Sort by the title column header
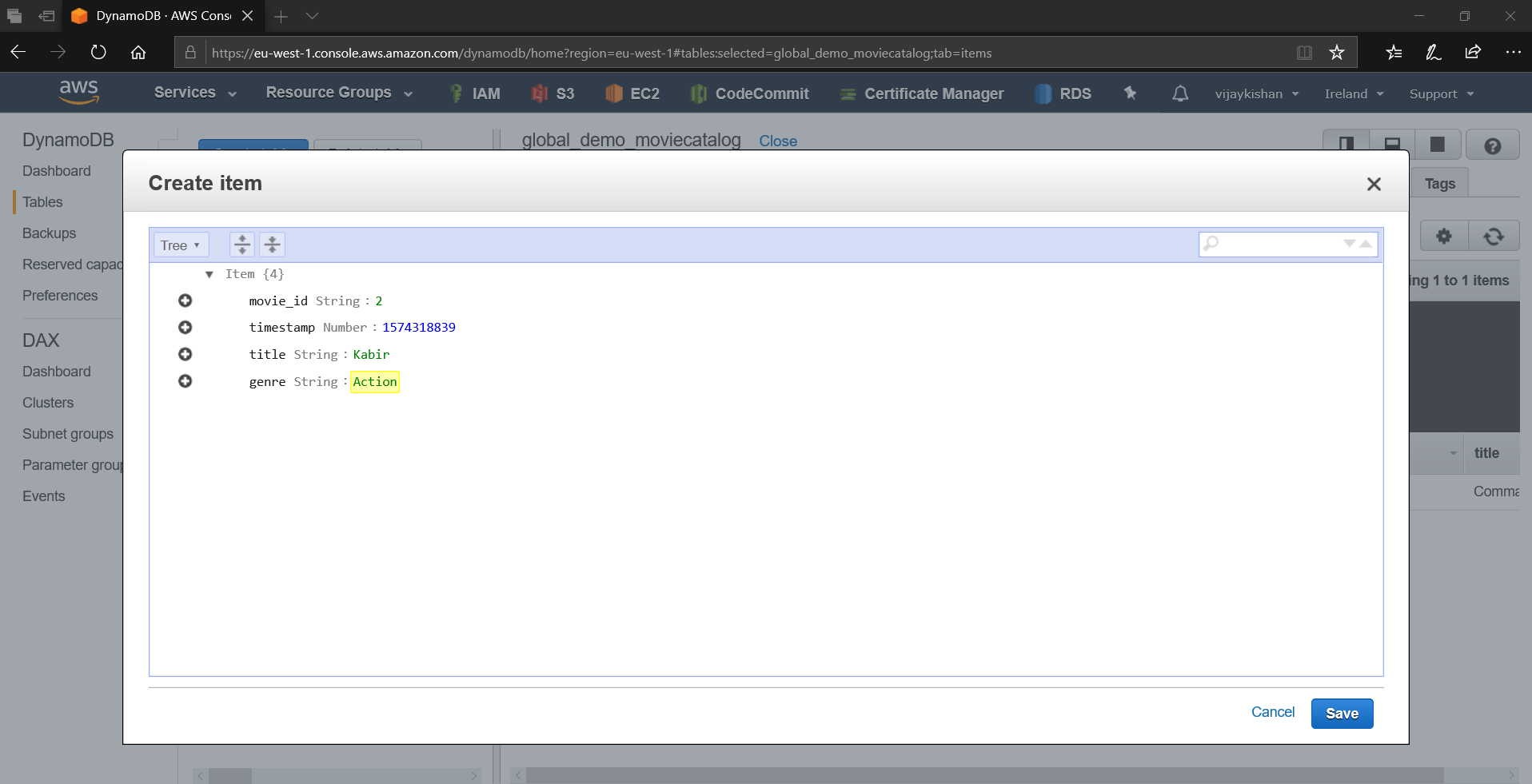Viewport: 1532px width, 784px height. 1486,453
